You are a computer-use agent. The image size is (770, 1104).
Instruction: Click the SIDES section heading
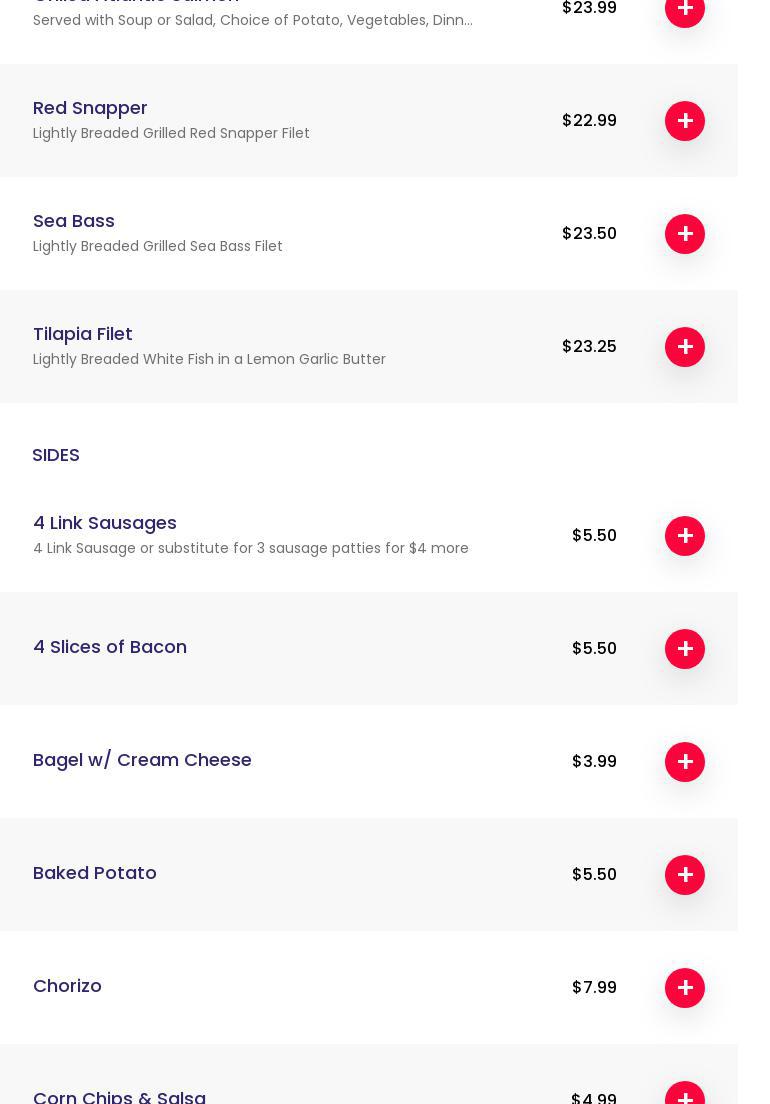(x=56, y=455)
